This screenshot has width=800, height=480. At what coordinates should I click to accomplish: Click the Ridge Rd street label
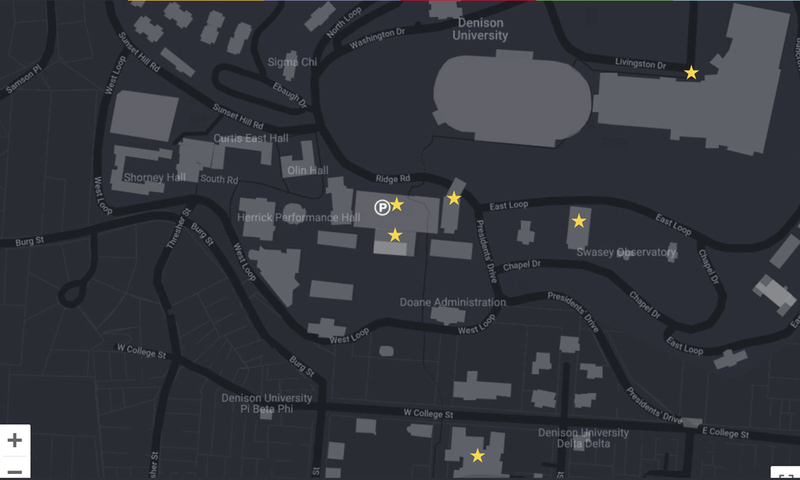coord(393,179)
